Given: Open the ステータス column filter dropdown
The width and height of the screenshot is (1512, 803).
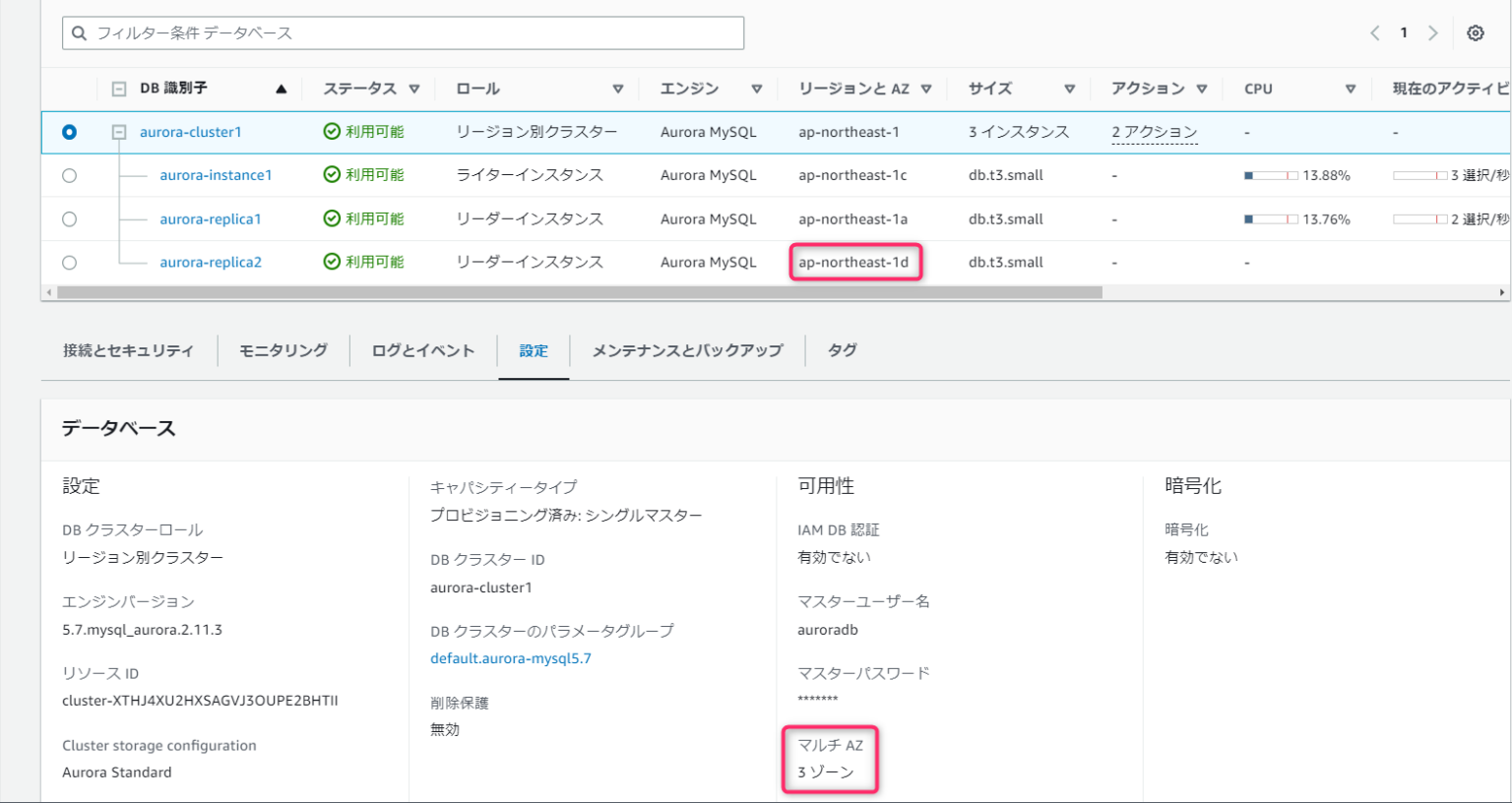Looking at the screenshot, I should click(x=414, y=88).
